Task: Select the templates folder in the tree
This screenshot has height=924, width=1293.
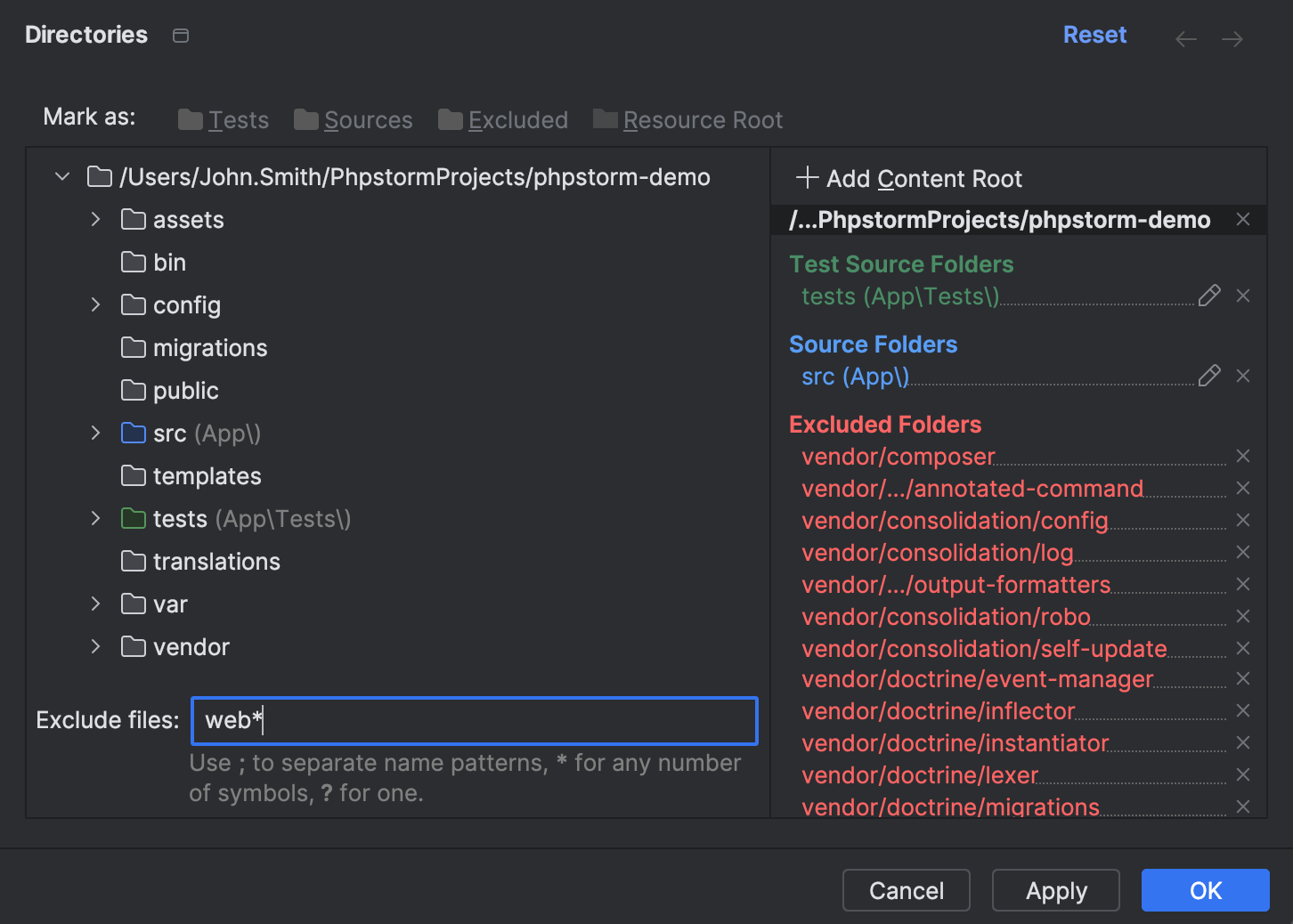Action: coord(207,475)
